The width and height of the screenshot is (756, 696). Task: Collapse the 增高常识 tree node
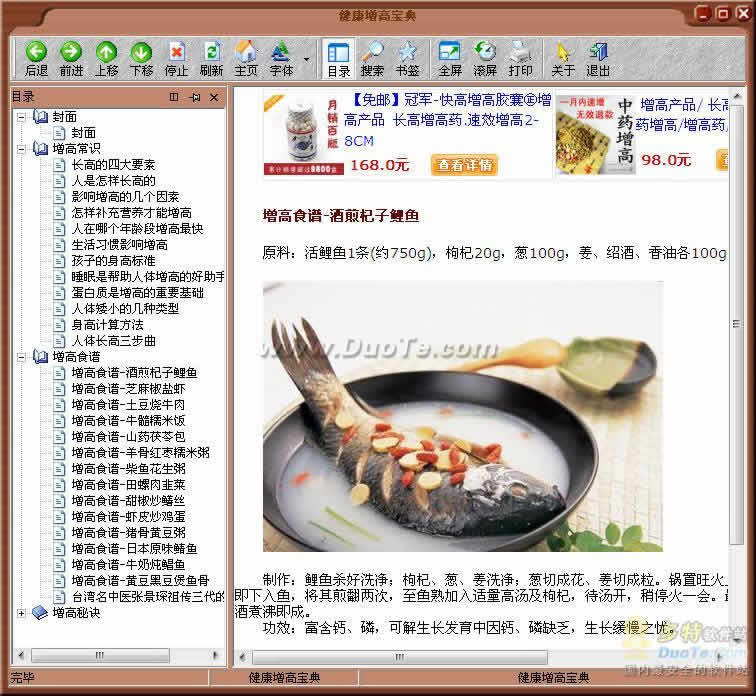22,149
